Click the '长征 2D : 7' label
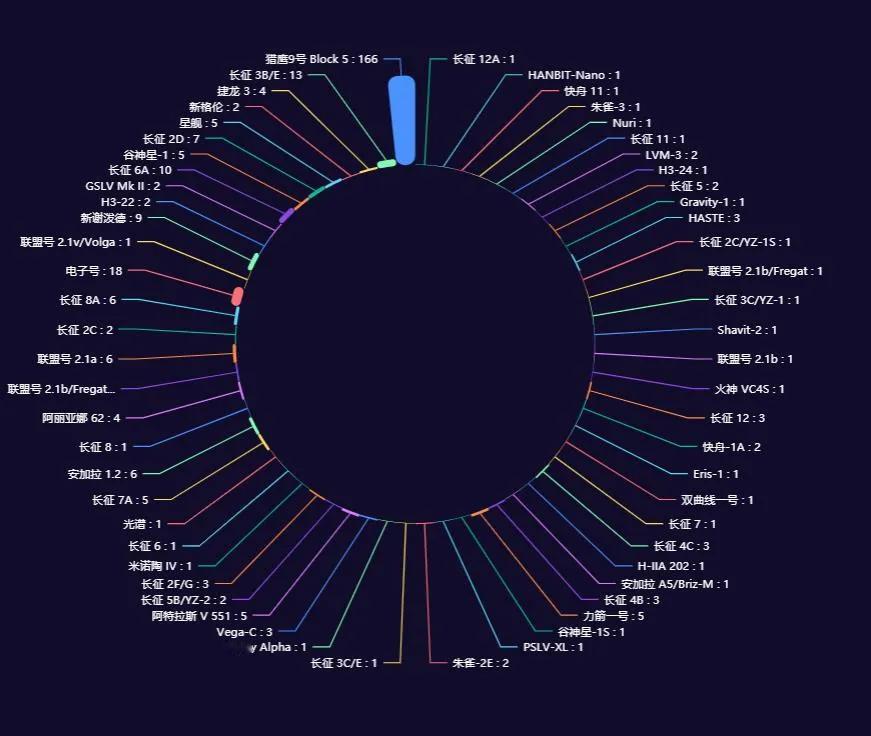Viewport: 871px width, 736px height. (x=171, y=139)
